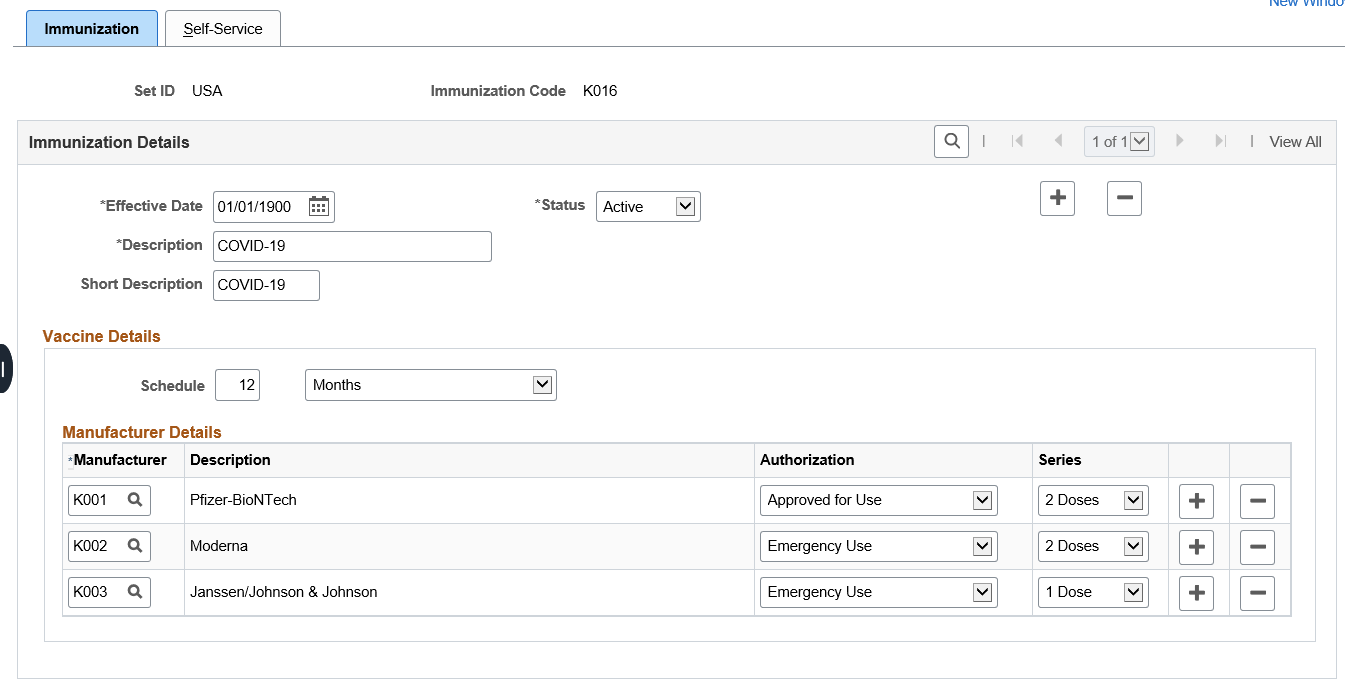The height and width of the screenshot is (680, 1345).
Task: Click the View All link
Action: click(1295, 142)
